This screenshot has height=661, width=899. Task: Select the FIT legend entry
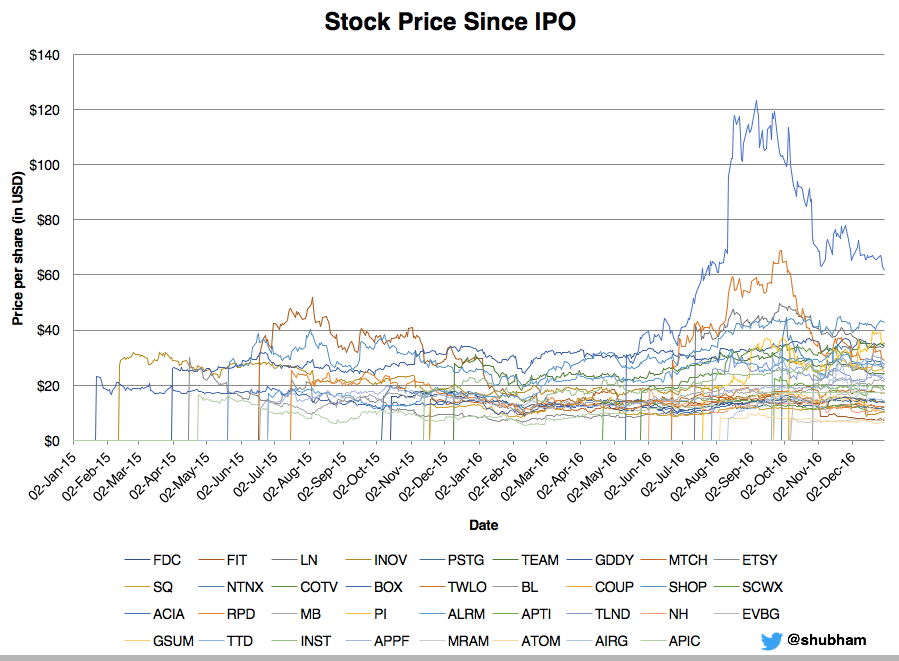point(240,560)
